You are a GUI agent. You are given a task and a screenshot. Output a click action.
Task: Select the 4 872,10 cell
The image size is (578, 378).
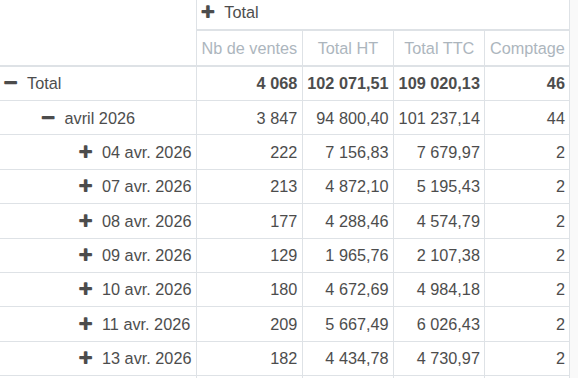(348, 186)
